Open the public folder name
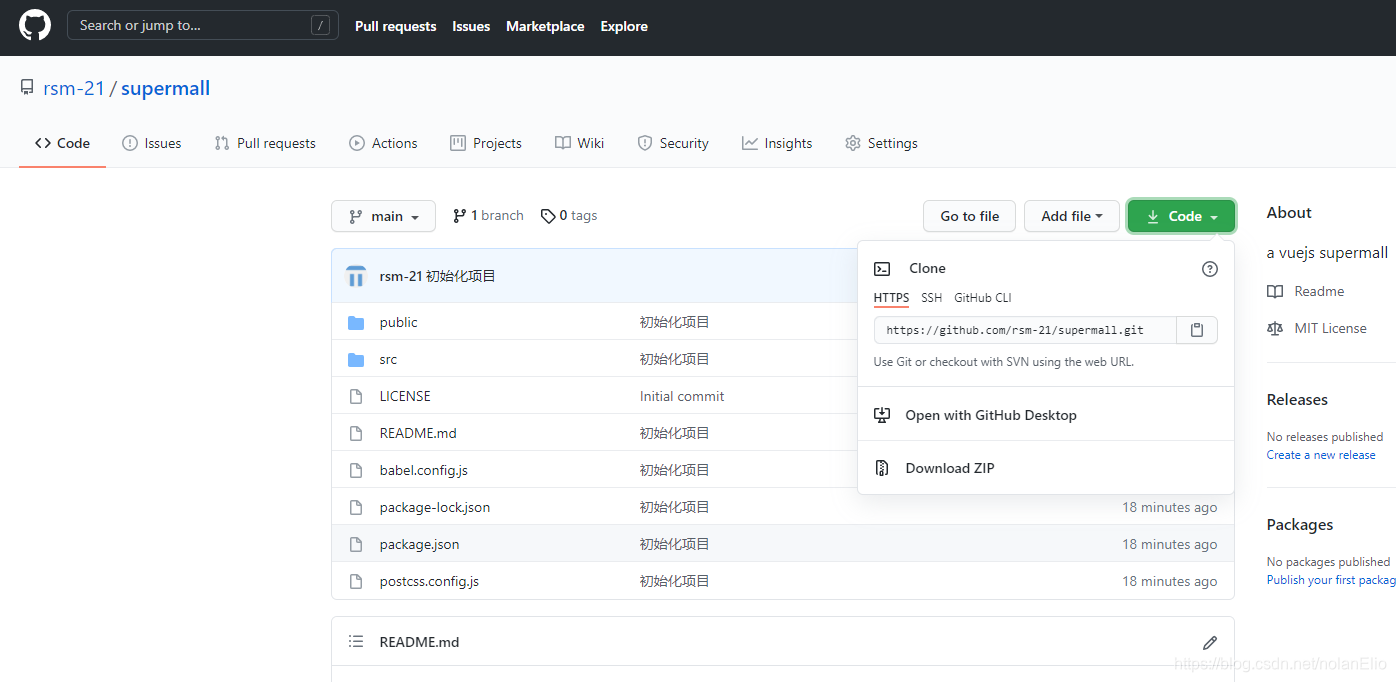The width and height of the screenshot is (1396, 682). click(399, 322)
